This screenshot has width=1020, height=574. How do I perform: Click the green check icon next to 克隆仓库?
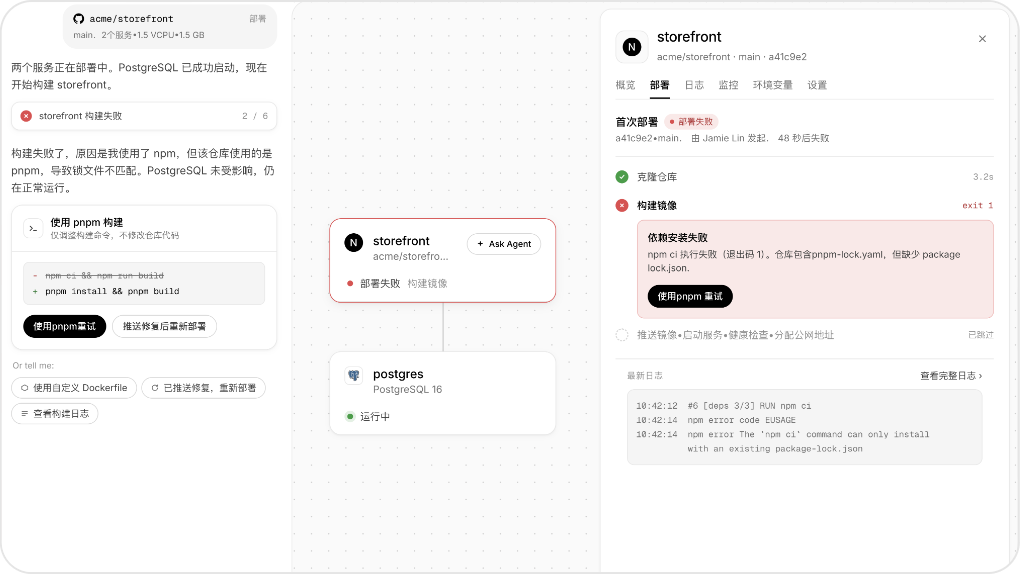coord(622,176)
